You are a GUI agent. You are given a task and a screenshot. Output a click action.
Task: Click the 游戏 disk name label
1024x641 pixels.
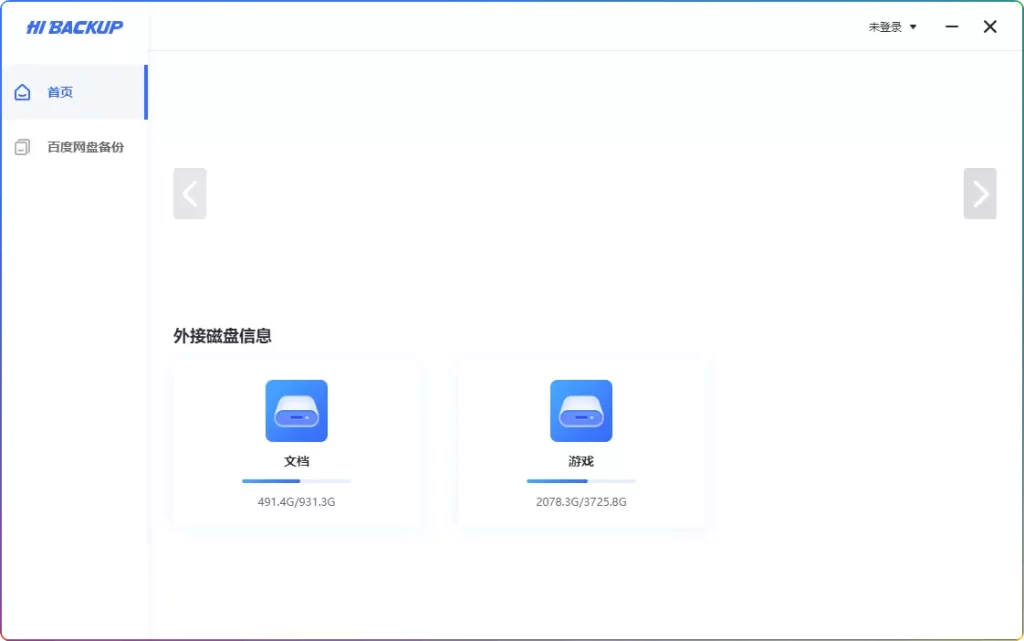pos(581,461)
